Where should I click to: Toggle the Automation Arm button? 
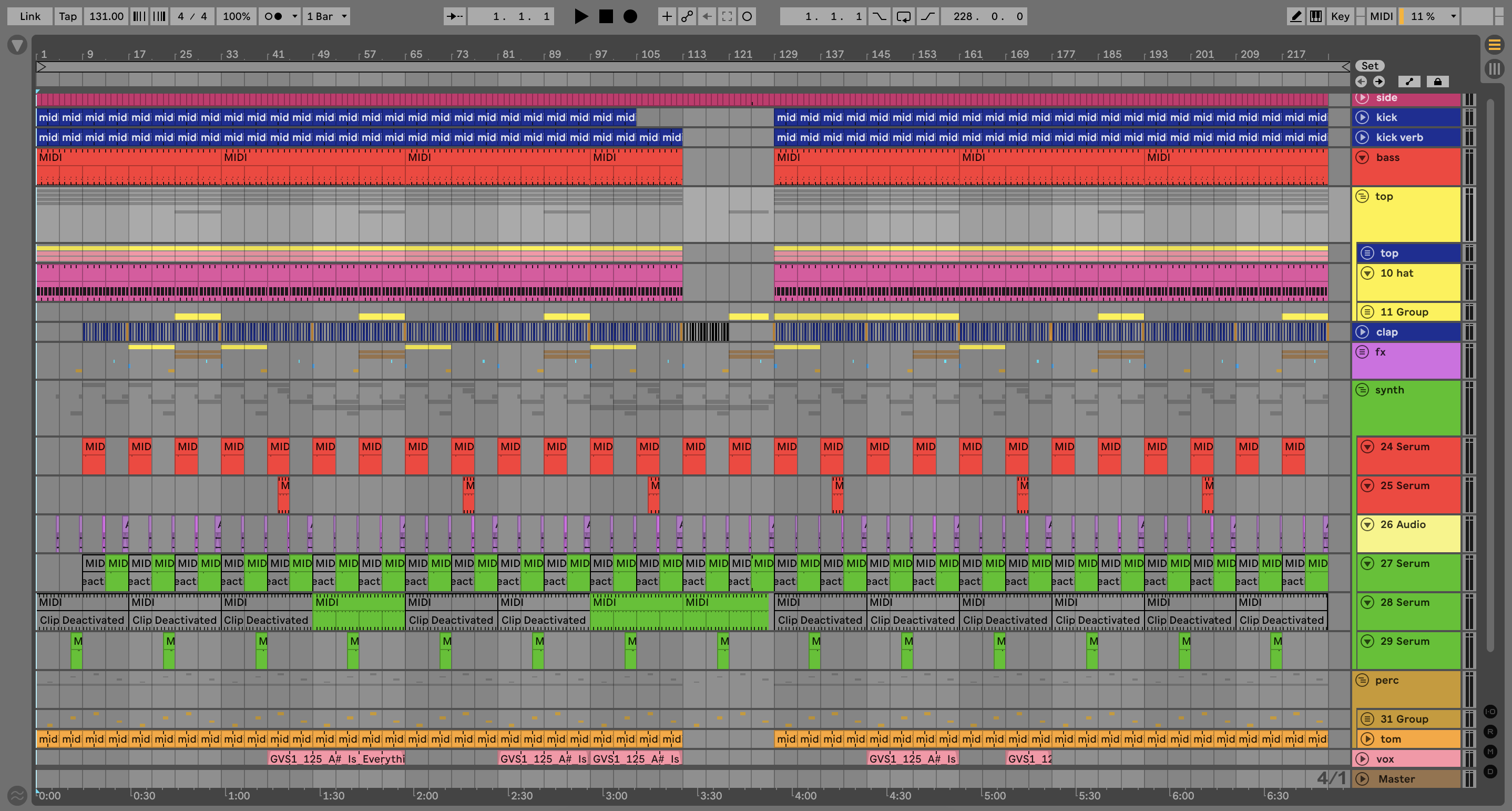(686, 16)
